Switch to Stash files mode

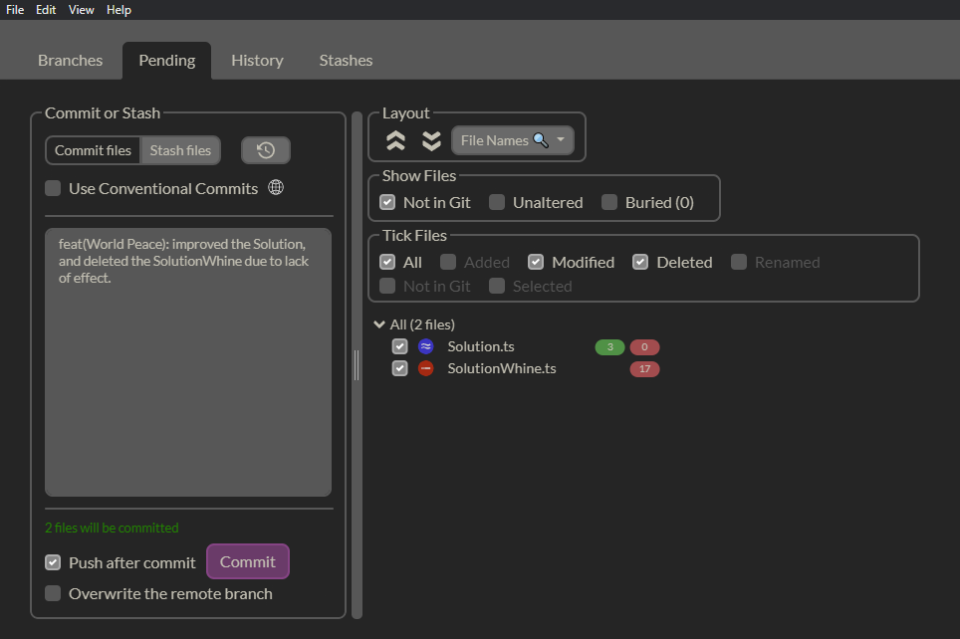pyautogui.click(x=181, y=151)
